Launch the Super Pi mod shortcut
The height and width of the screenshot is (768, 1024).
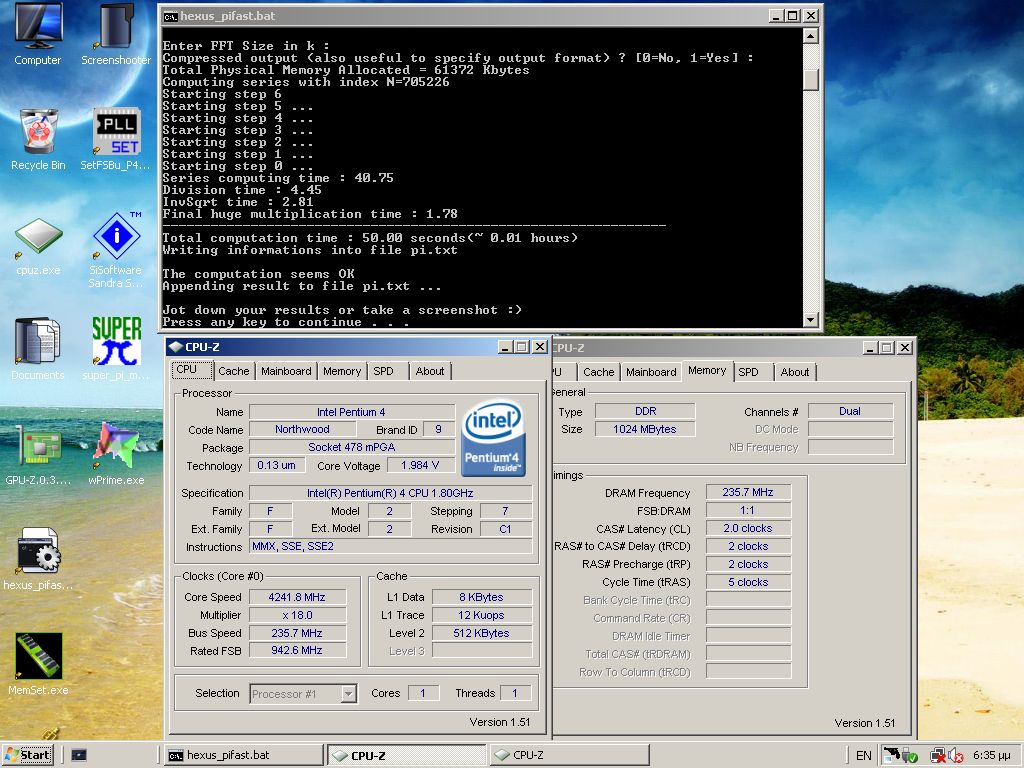[116, 348]
